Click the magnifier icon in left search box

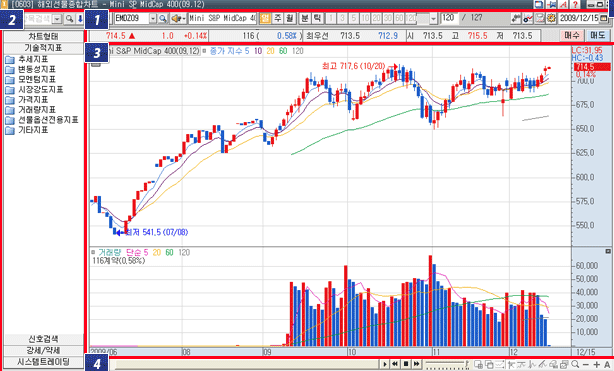[69, 18]
